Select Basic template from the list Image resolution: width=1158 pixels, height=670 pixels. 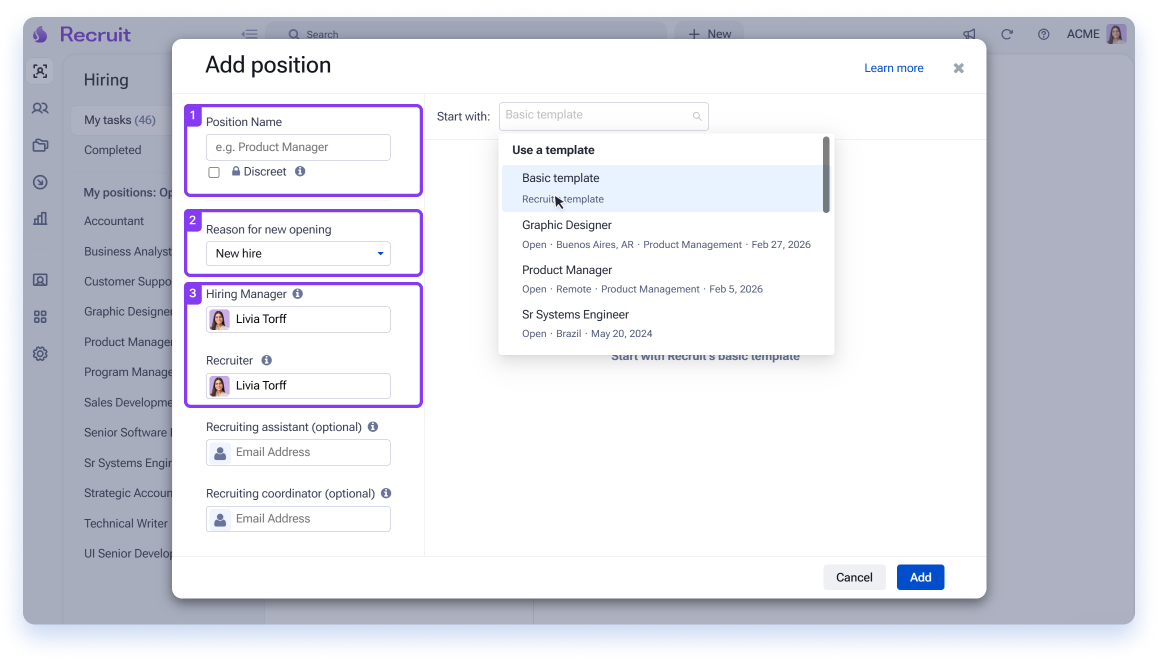(x=662, y=188)
